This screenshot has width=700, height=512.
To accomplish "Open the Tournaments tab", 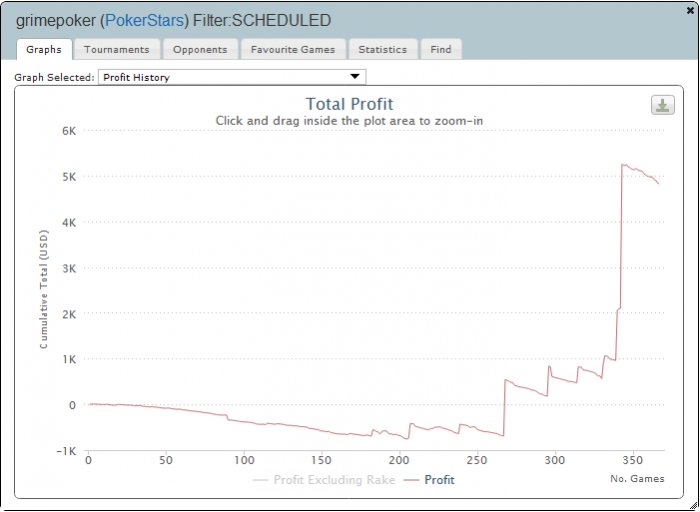I will [x=117, y=49].
